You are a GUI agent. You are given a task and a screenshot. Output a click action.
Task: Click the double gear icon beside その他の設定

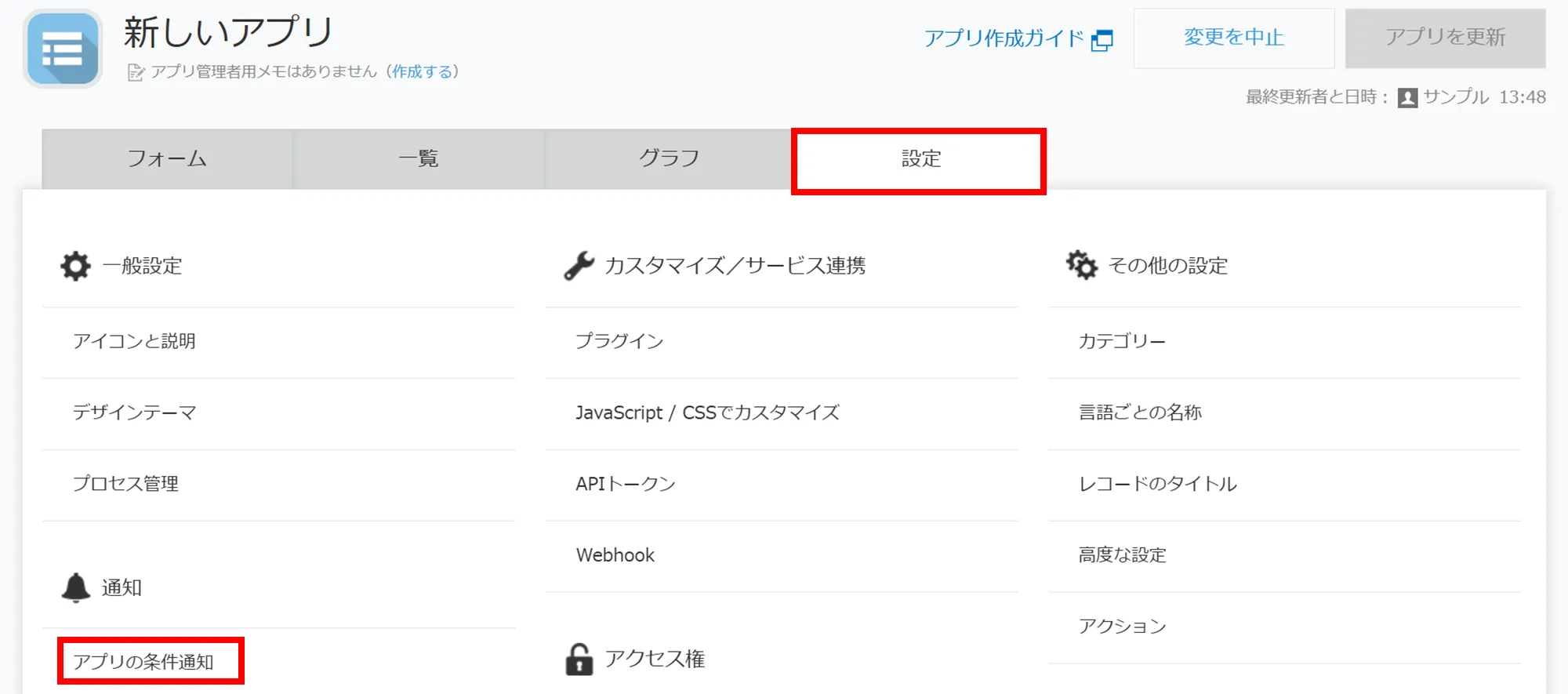[1081, 265]
